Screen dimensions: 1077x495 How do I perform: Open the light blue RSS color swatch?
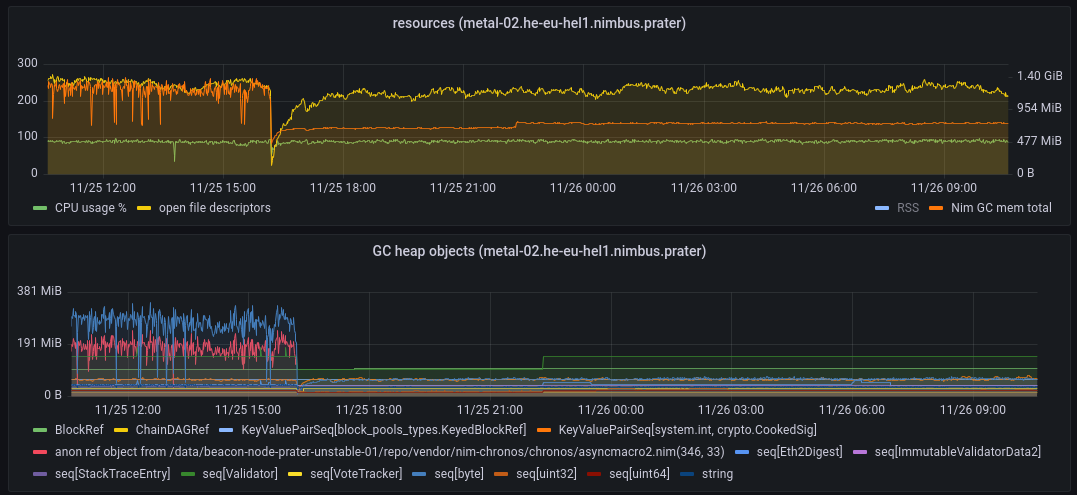[x=882, y=207]
